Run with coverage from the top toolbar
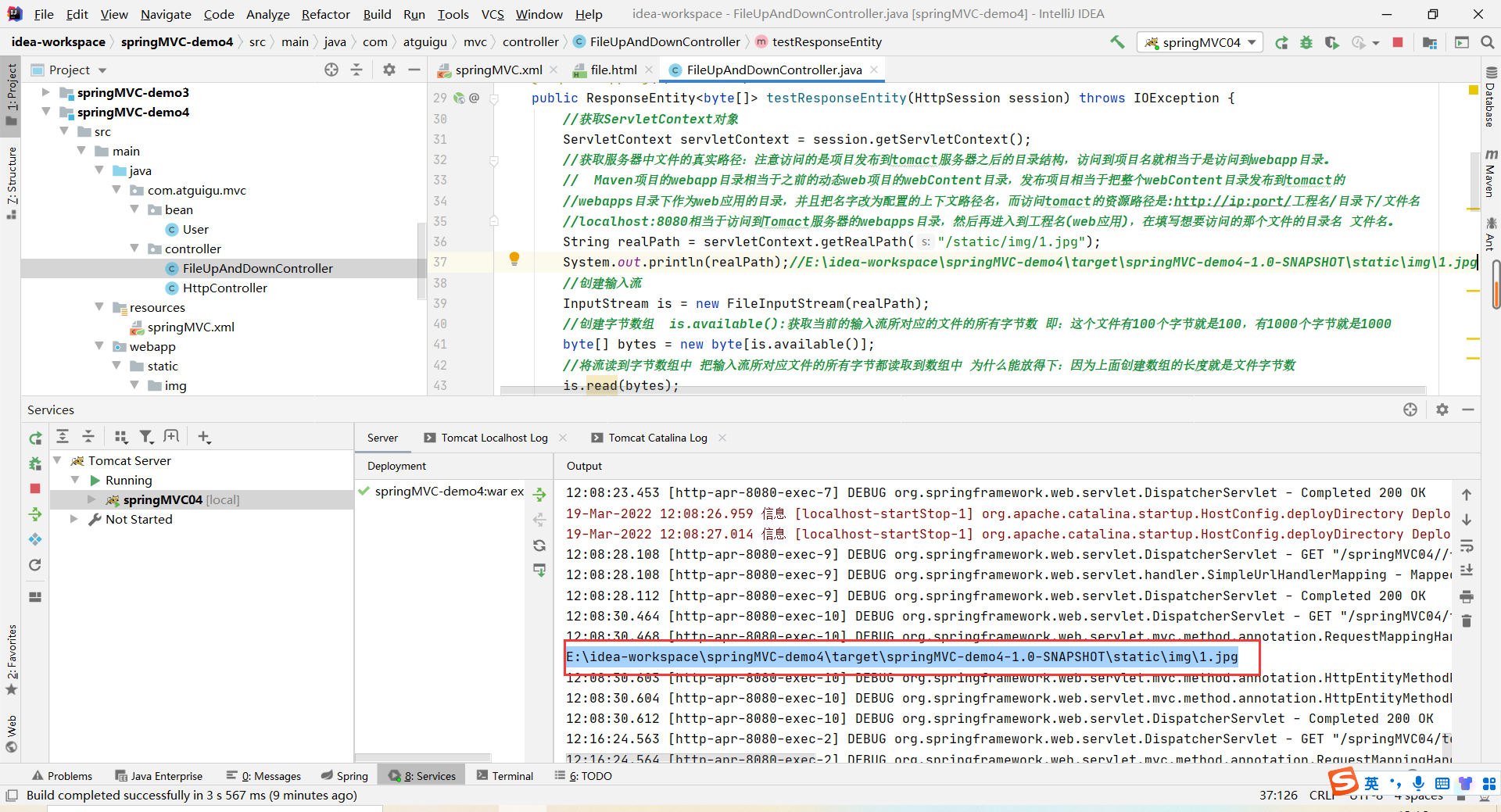The image size is (1501, 812). 1331,42
